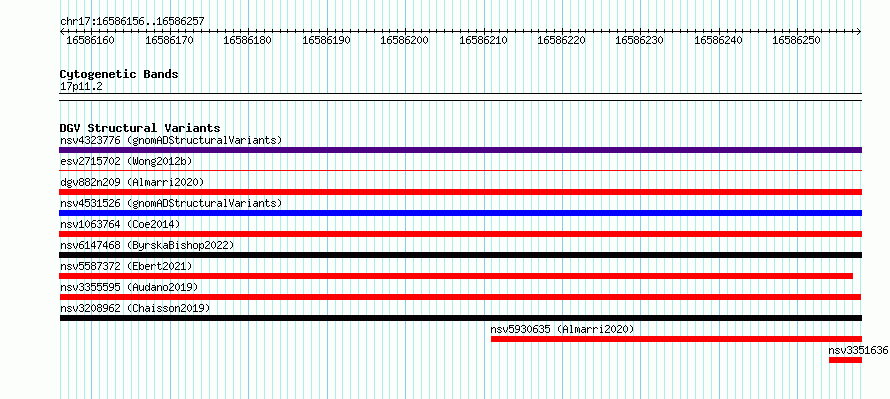Click the red nsv5930635 variant bar
Screen dimensions: 890x399
point(677,339)
